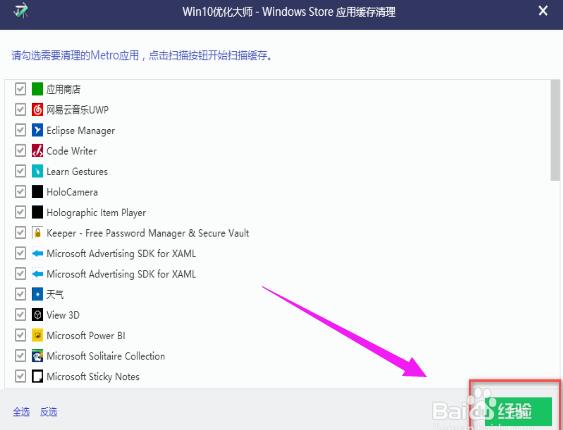Toggle the 天气 checkbox
The width and height of the screenshot is (563, 430).
click(x=20, y=294)
